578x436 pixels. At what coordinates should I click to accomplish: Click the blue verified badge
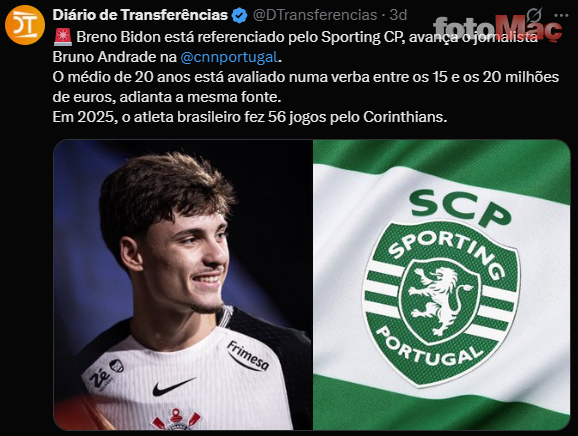pyautogui.click(x=240, y=15)
